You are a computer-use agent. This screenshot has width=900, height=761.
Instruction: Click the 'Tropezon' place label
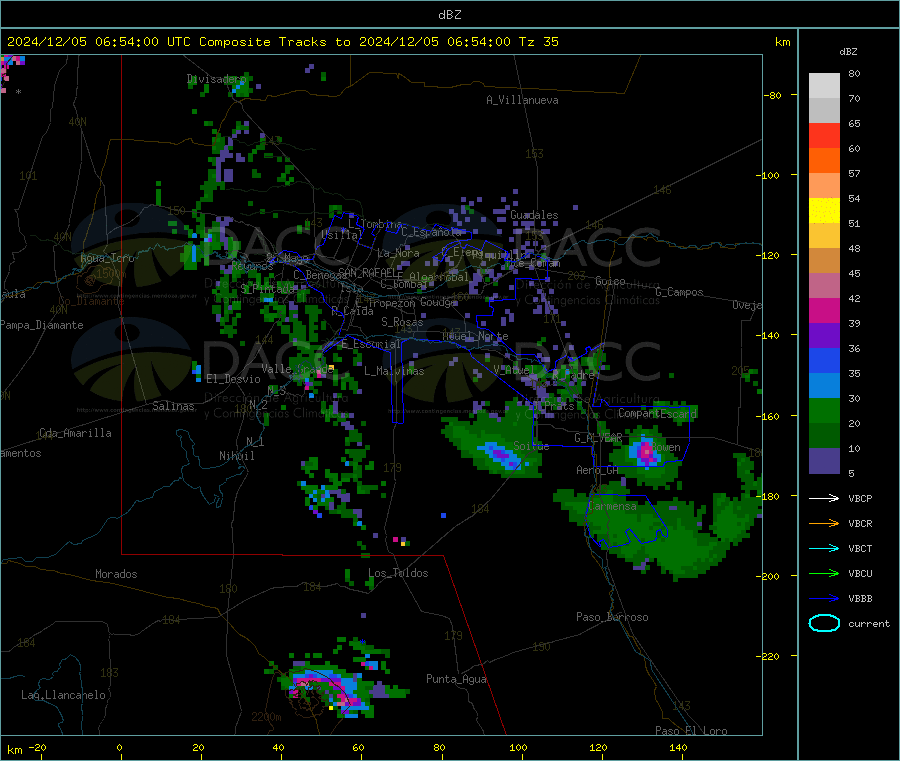coord(391,303)
